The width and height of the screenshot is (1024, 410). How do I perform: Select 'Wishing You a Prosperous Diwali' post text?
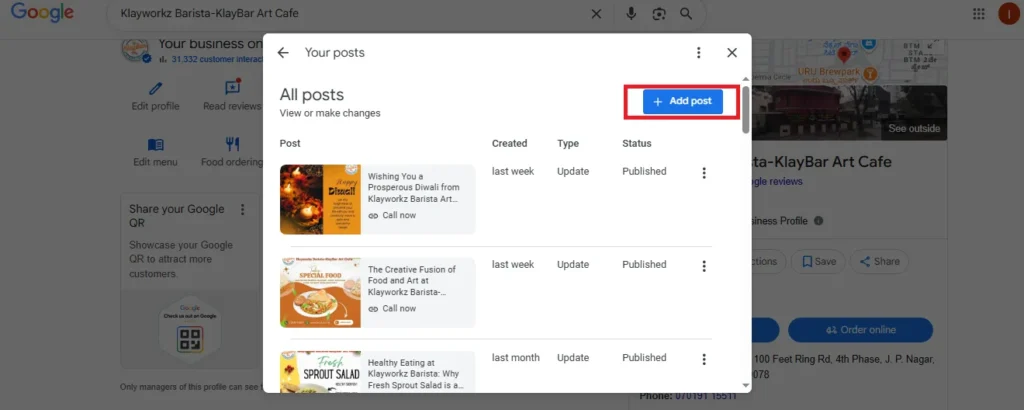[x=413, y=187]
